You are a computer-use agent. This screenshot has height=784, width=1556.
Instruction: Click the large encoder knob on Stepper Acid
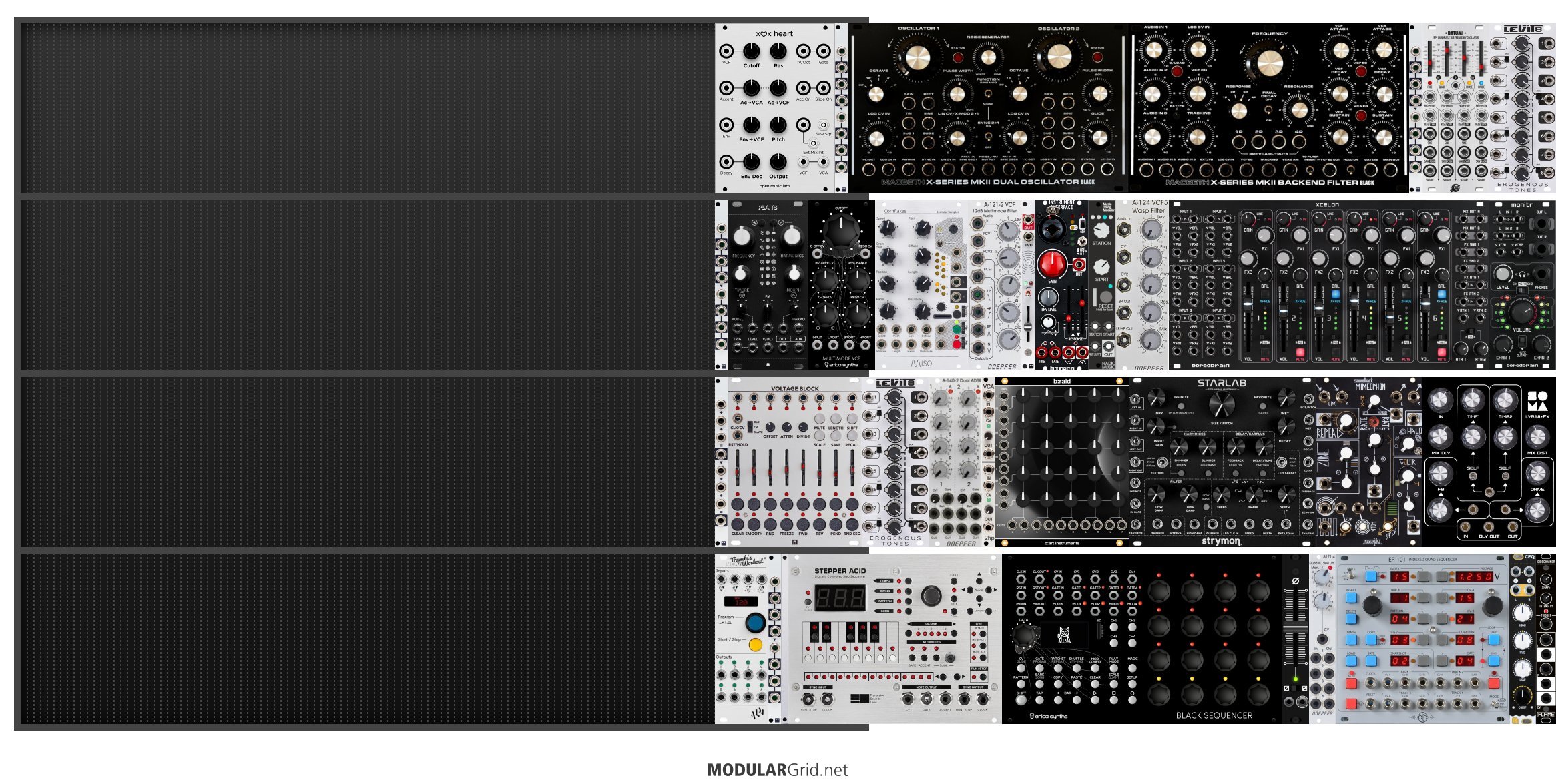(931, 595)
